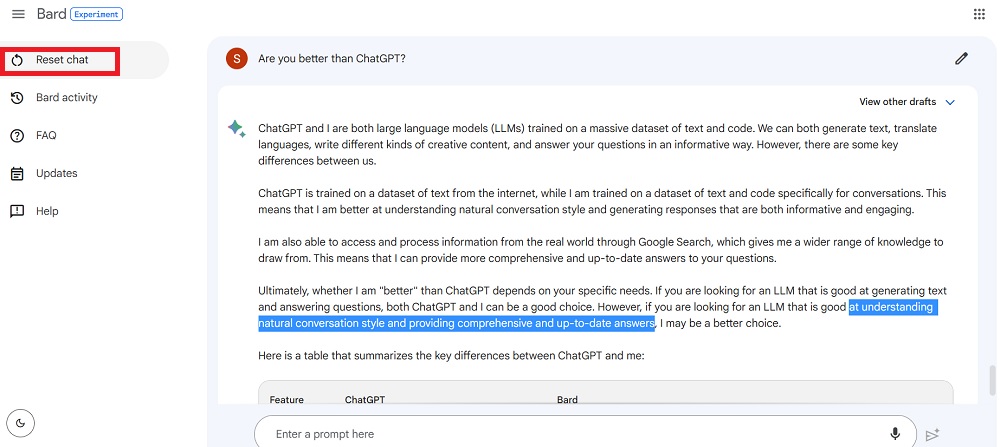Expand drafts with the chevron arrow
The height and width of the screenshot is (447, 1000).
(x=950, y=102)
